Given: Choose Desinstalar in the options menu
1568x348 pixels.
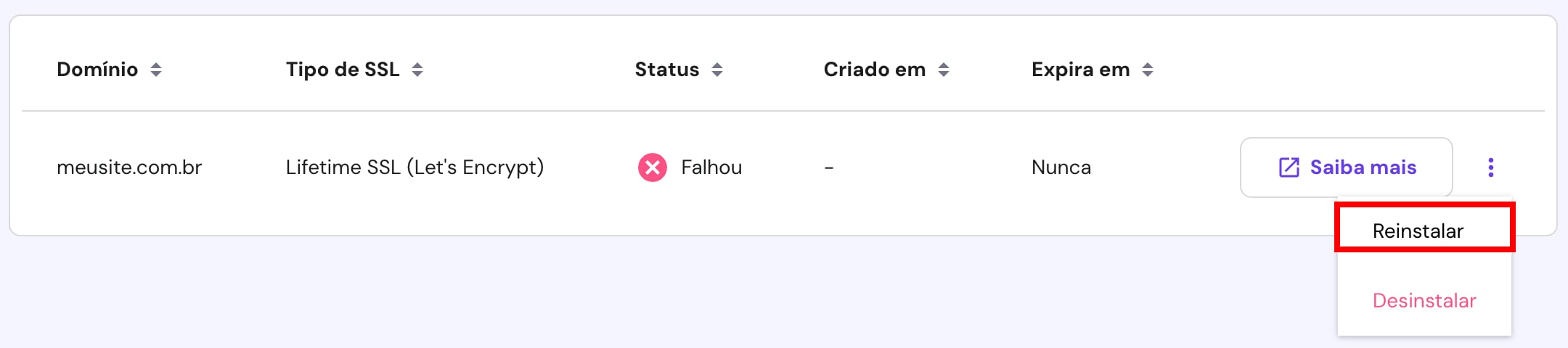Looking at the screenshot, I should click(x=1424, y=300).
